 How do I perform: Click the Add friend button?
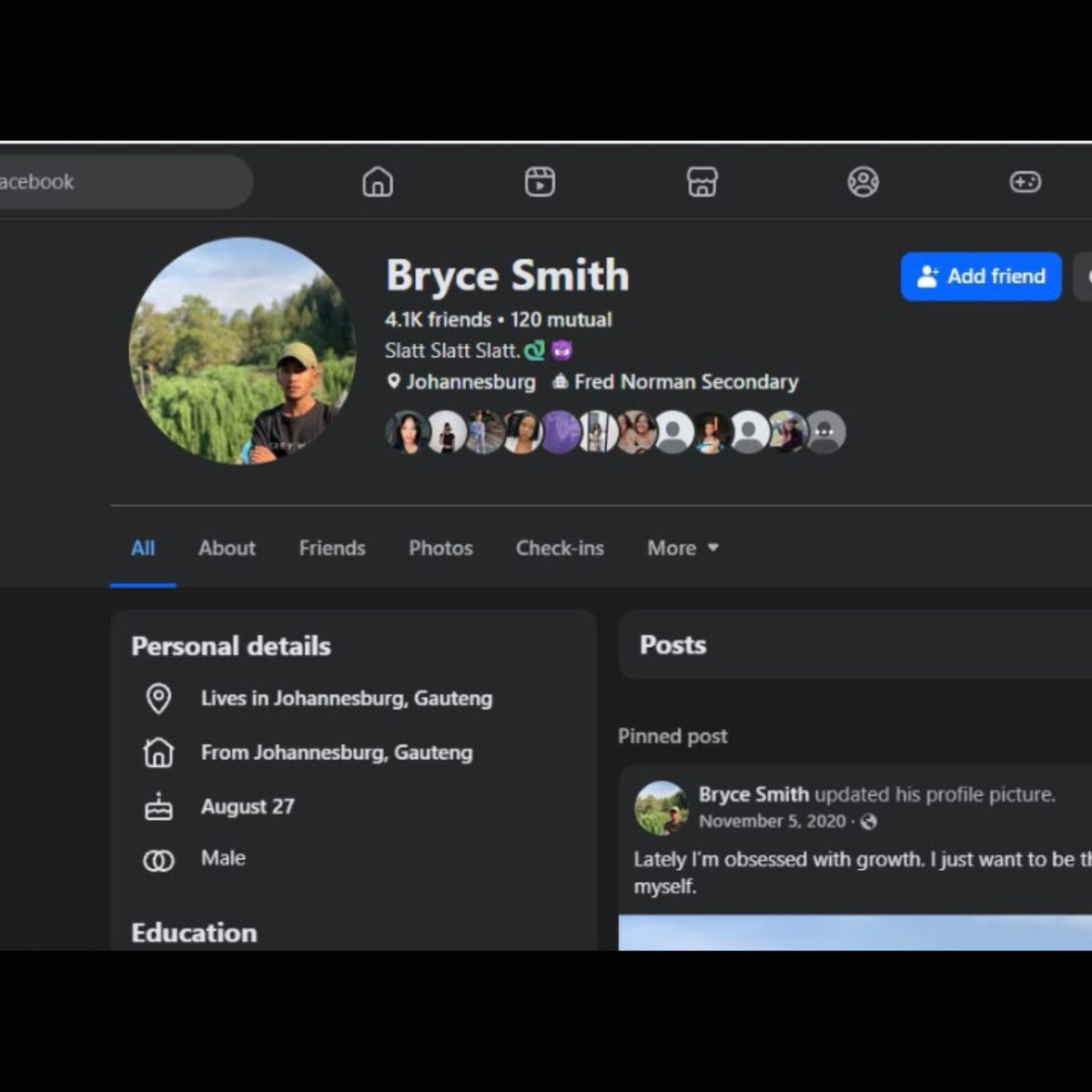(x=981, y=276)
